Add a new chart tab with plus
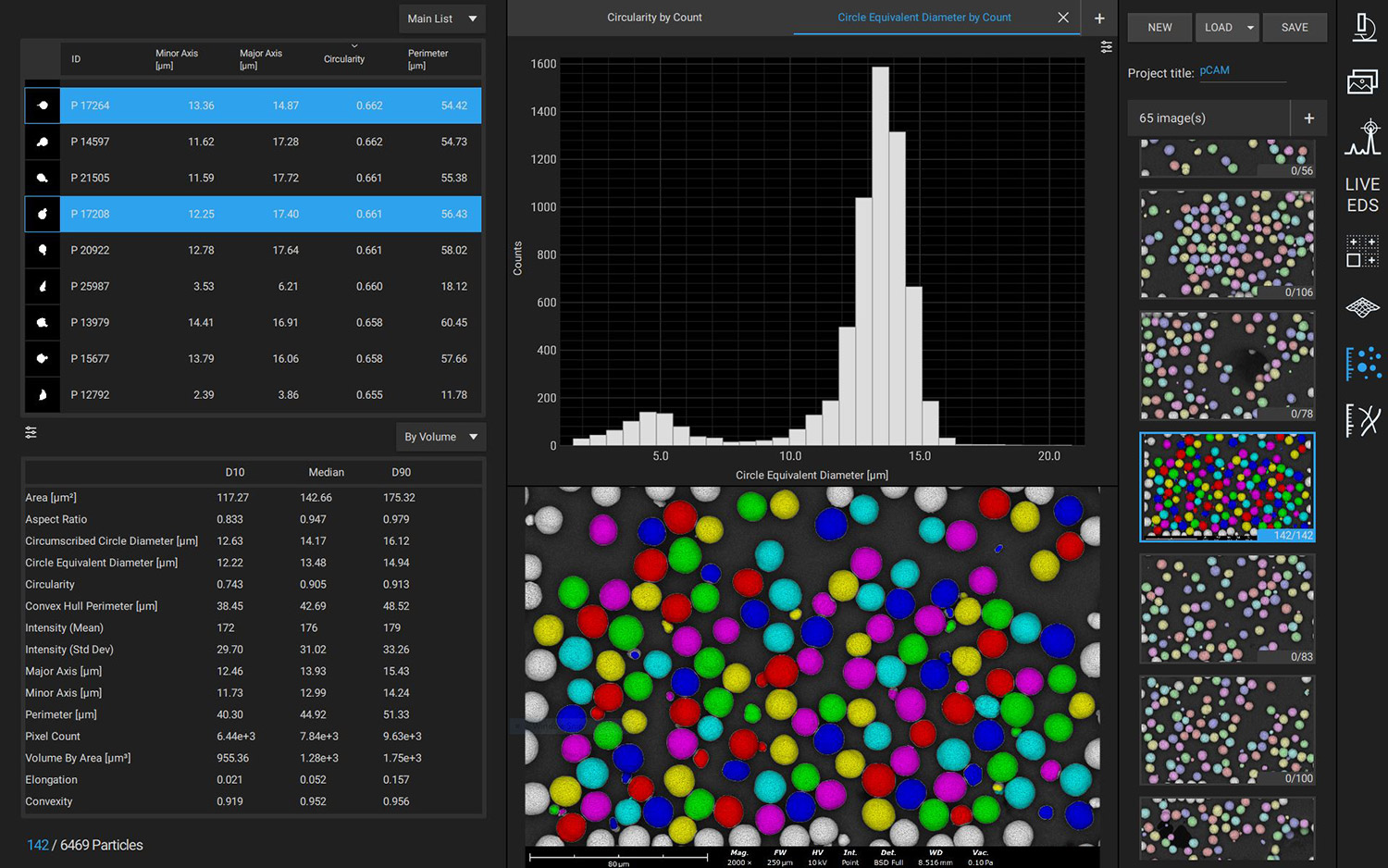Screen dimensions: 1388x868 pos(1099,19)
